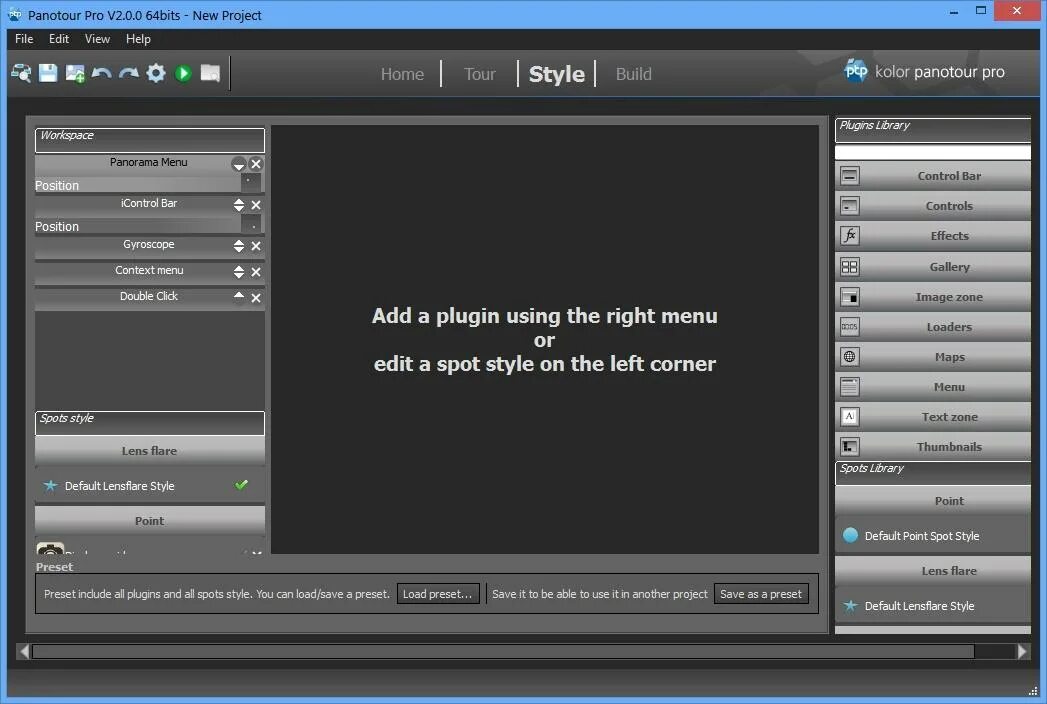Click the search project toolbar icon
This screenshot has height=704, width=1047.
click(x=21, y=73)
